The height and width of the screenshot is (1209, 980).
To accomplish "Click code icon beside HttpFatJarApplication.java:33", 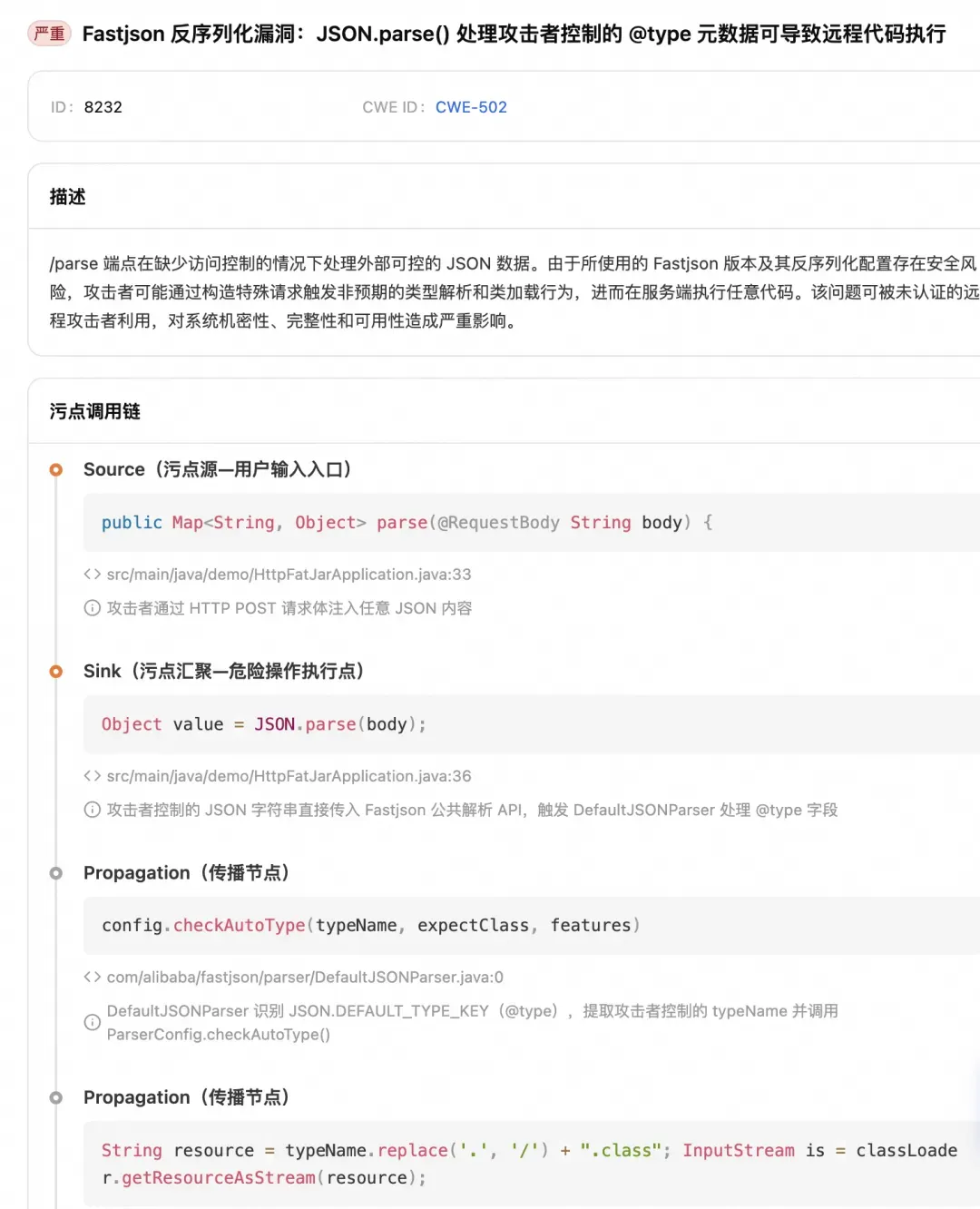I will 92,575.
